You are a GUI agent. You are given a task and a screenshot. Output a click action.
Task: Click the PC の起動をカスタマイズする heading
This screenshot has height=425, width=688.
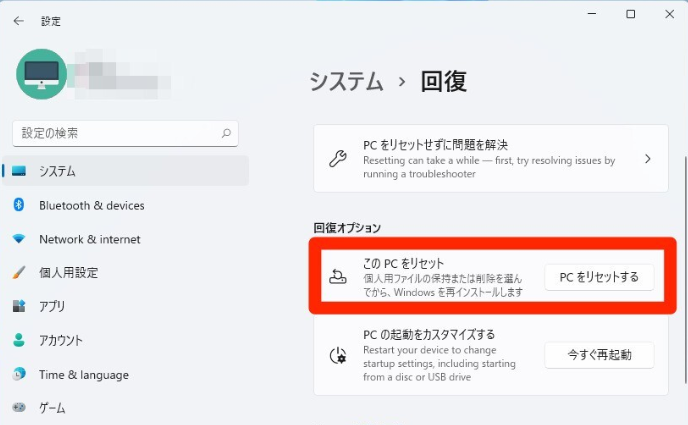(429, 335)
